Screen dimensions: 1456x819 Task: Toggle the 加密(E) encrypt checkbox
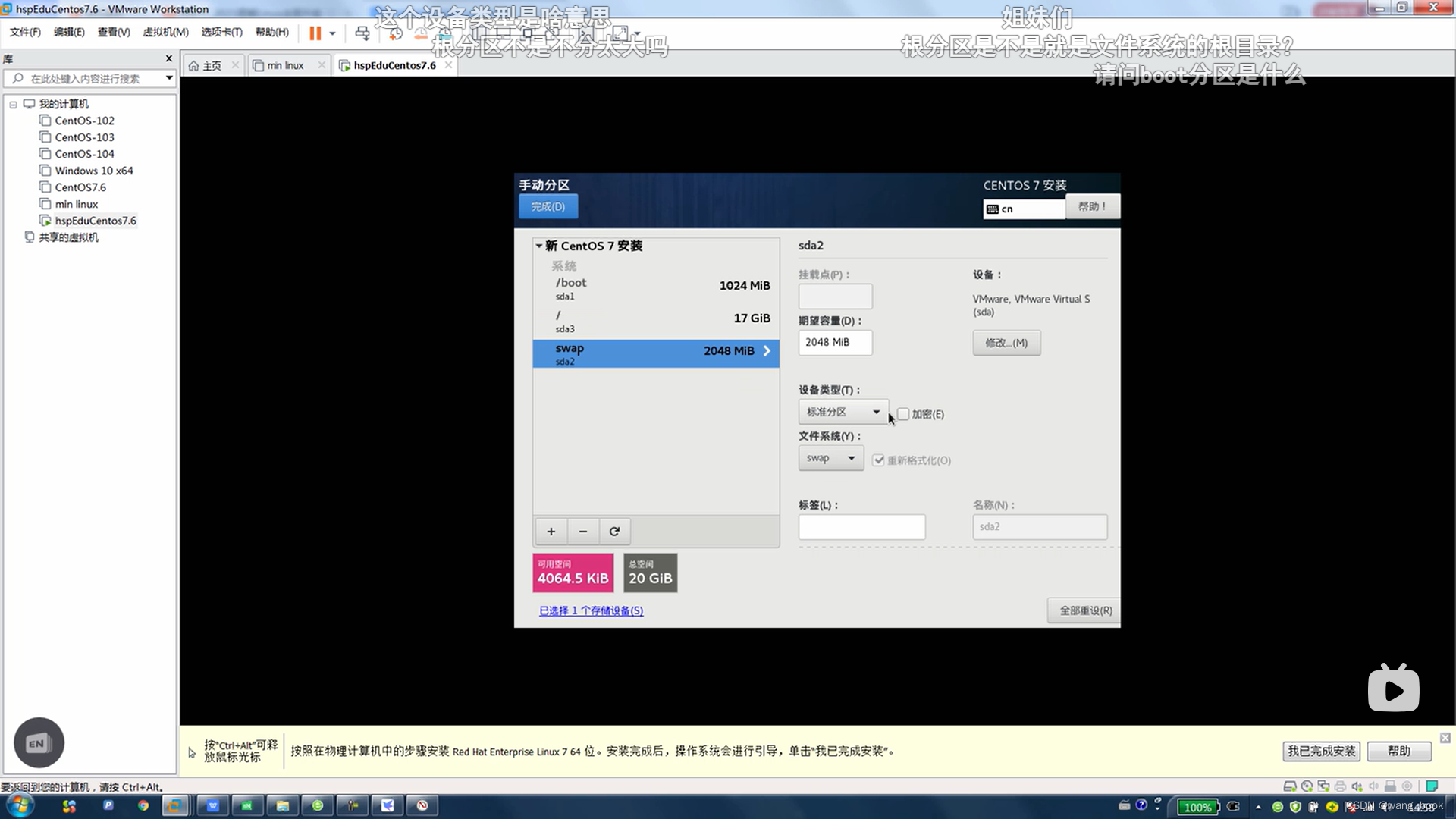tap(903, 414)
